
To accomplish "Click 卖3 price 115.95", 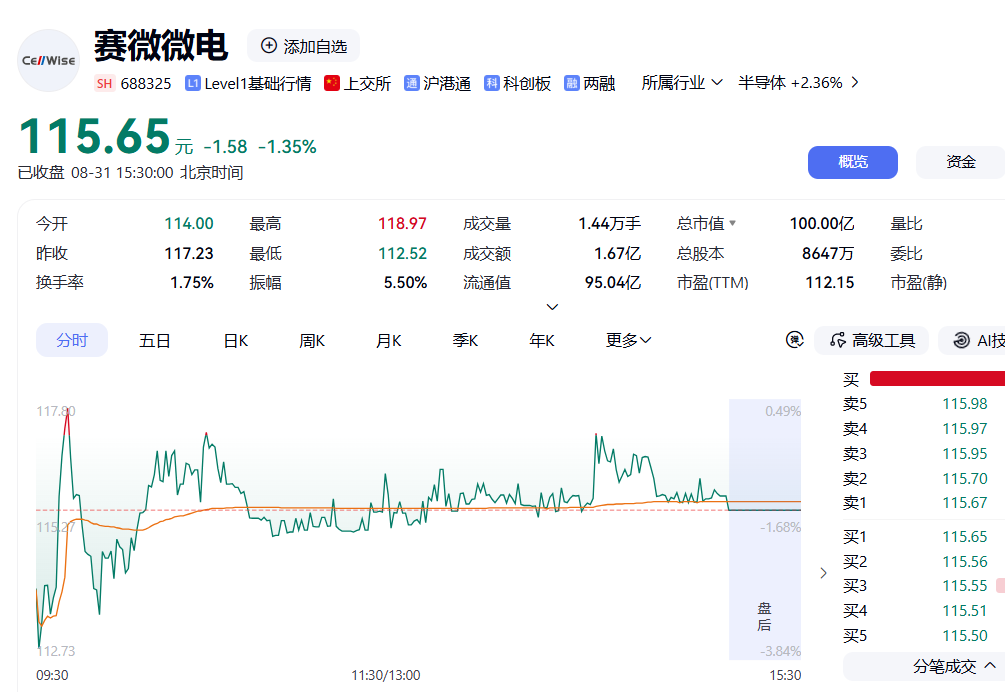I will [965, 454].
